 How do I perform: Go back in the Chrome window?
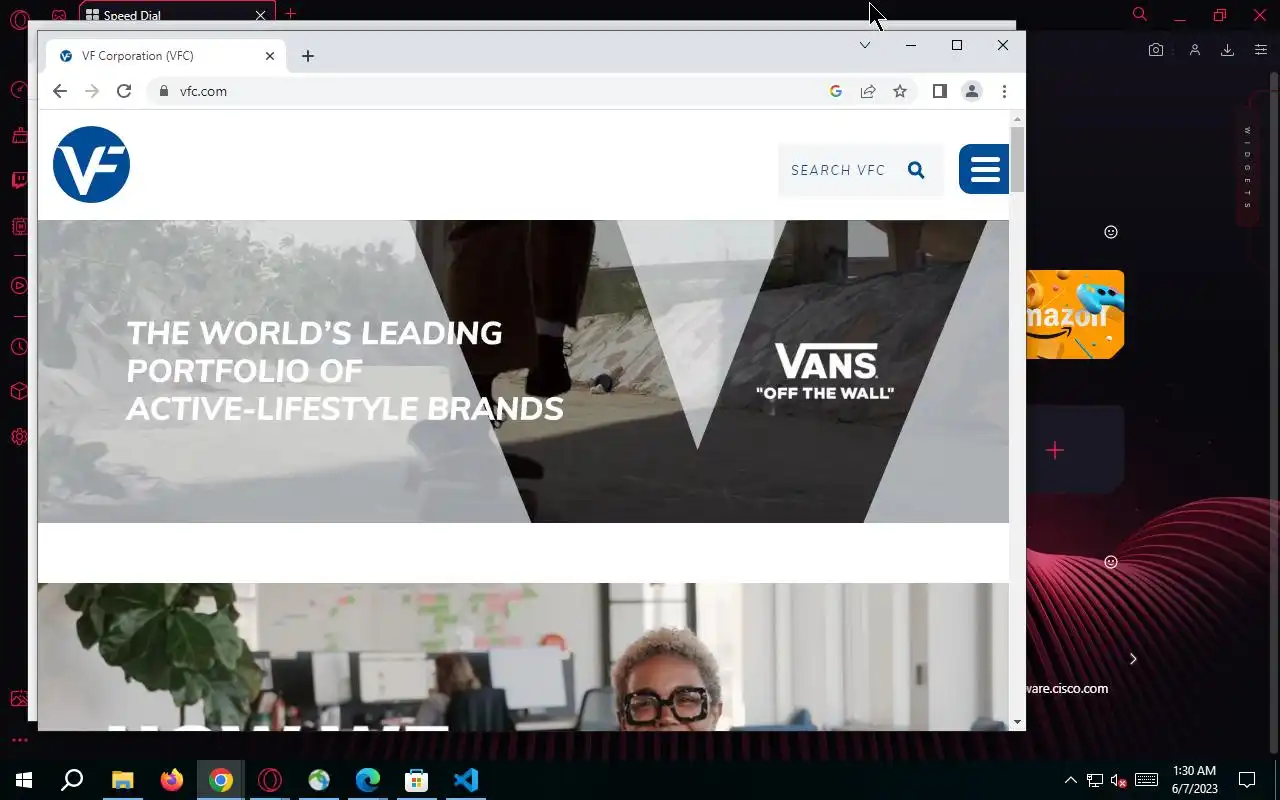(60, 91)
